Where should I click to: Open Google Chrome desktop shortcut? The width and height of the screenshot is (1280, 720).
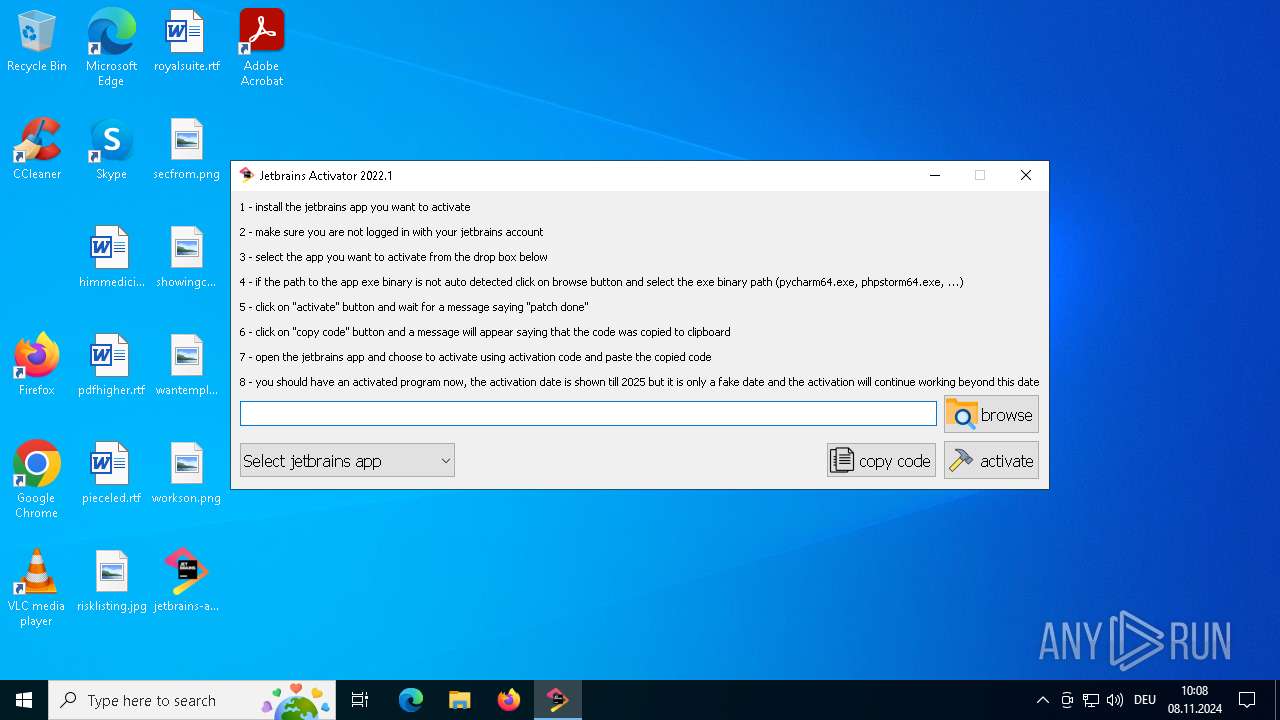37,480
